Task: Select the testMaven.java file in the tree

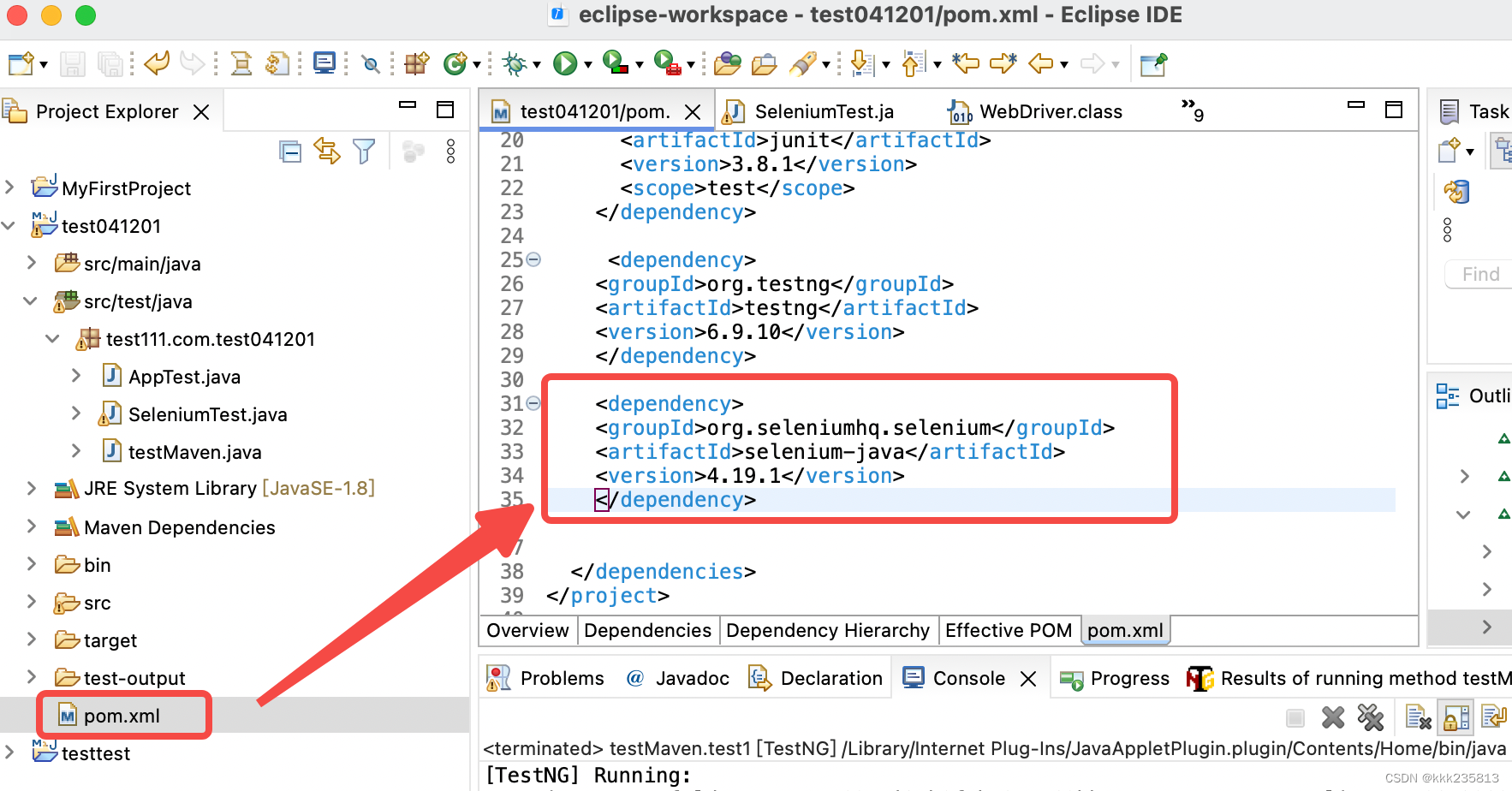Action: tap(194, 452)
